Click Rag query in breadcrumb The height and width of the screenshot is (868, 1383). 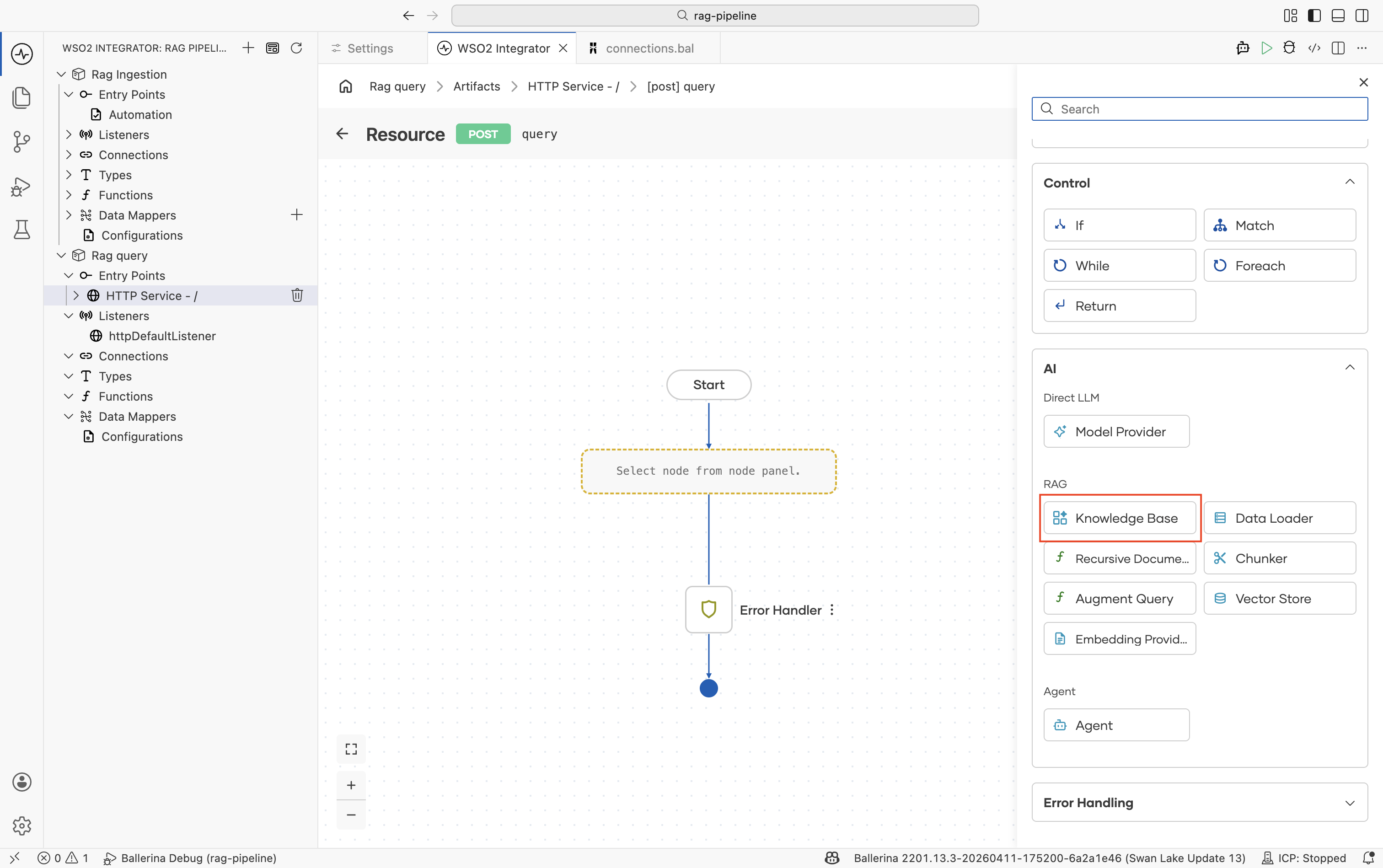click(x=397, y=87)
